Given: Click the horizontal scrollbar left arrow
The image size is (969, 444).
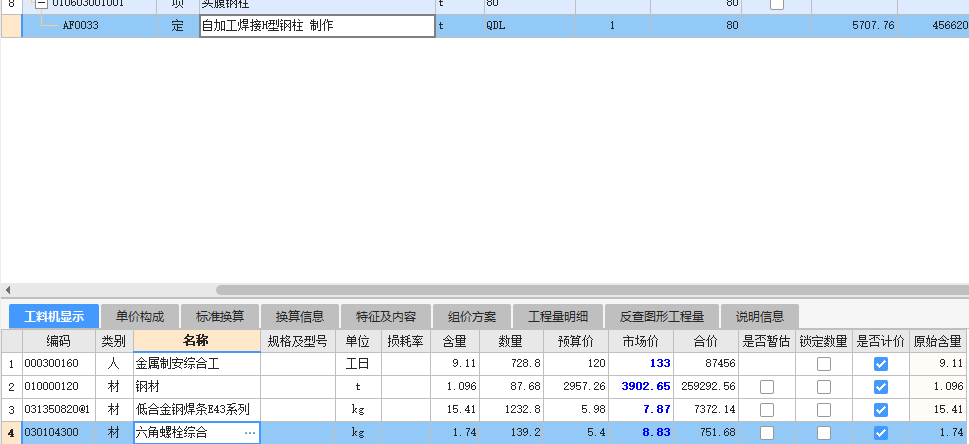Looking at the screenshot, I should click(7, 290).
